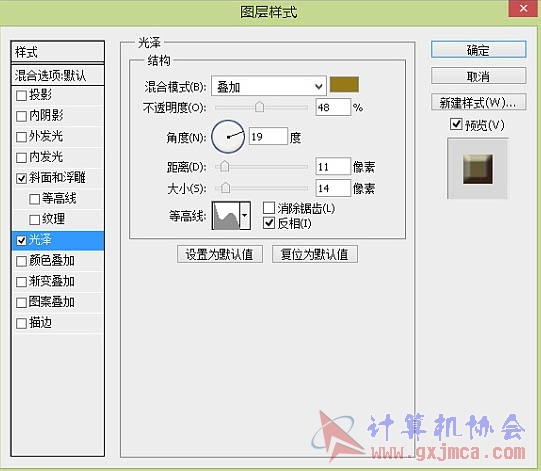Screen dimensions: 541x471
Task: Enable the 消除锯齿 anti-alias checkbox
Action: click(x=269, y=208)
